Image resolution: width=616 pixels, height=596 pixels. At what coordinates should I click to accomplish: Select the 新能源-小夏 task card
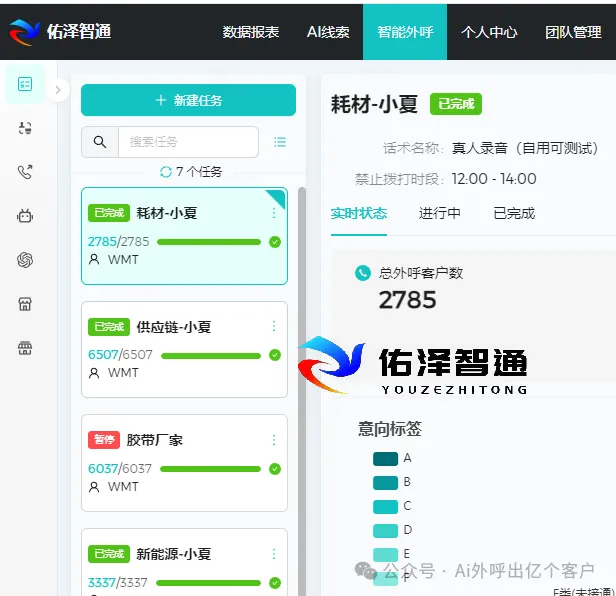pyautogui.click(x=184, y=563)
